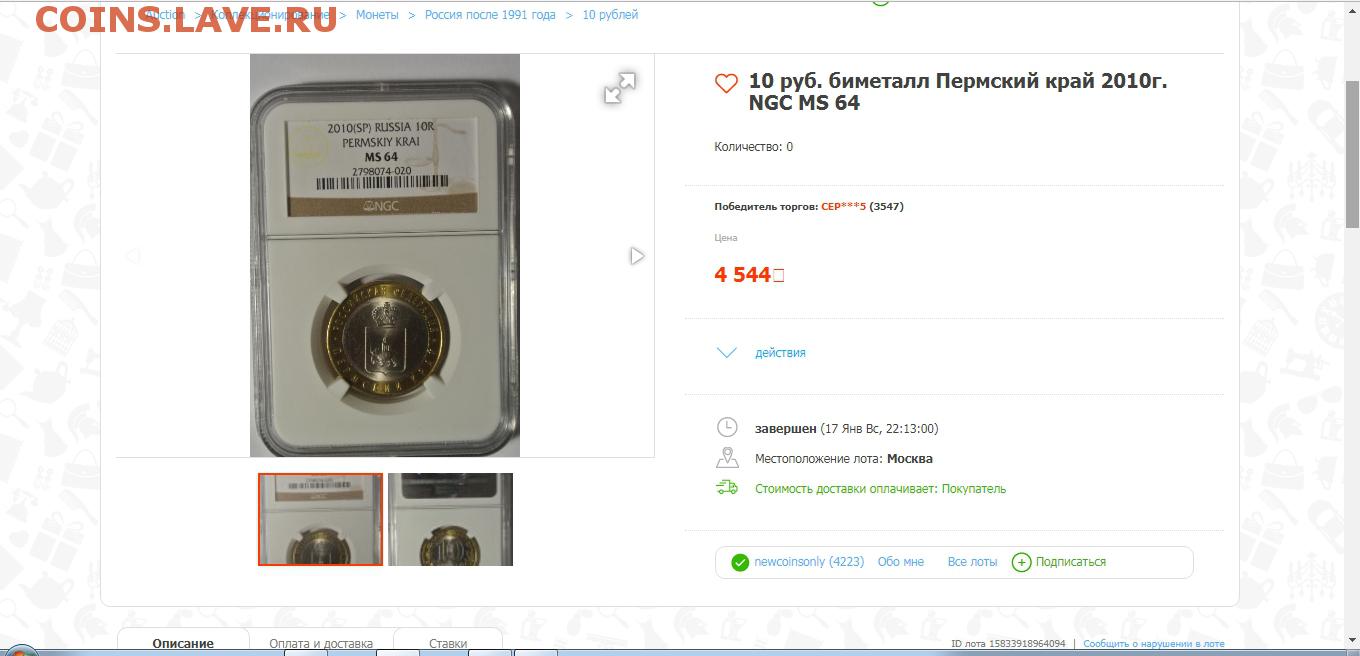Image resolution: width=1360 pixels, height=656 pixels.
Task: Switch to the Оплата и доставка tab
Action: click(321, 643)
